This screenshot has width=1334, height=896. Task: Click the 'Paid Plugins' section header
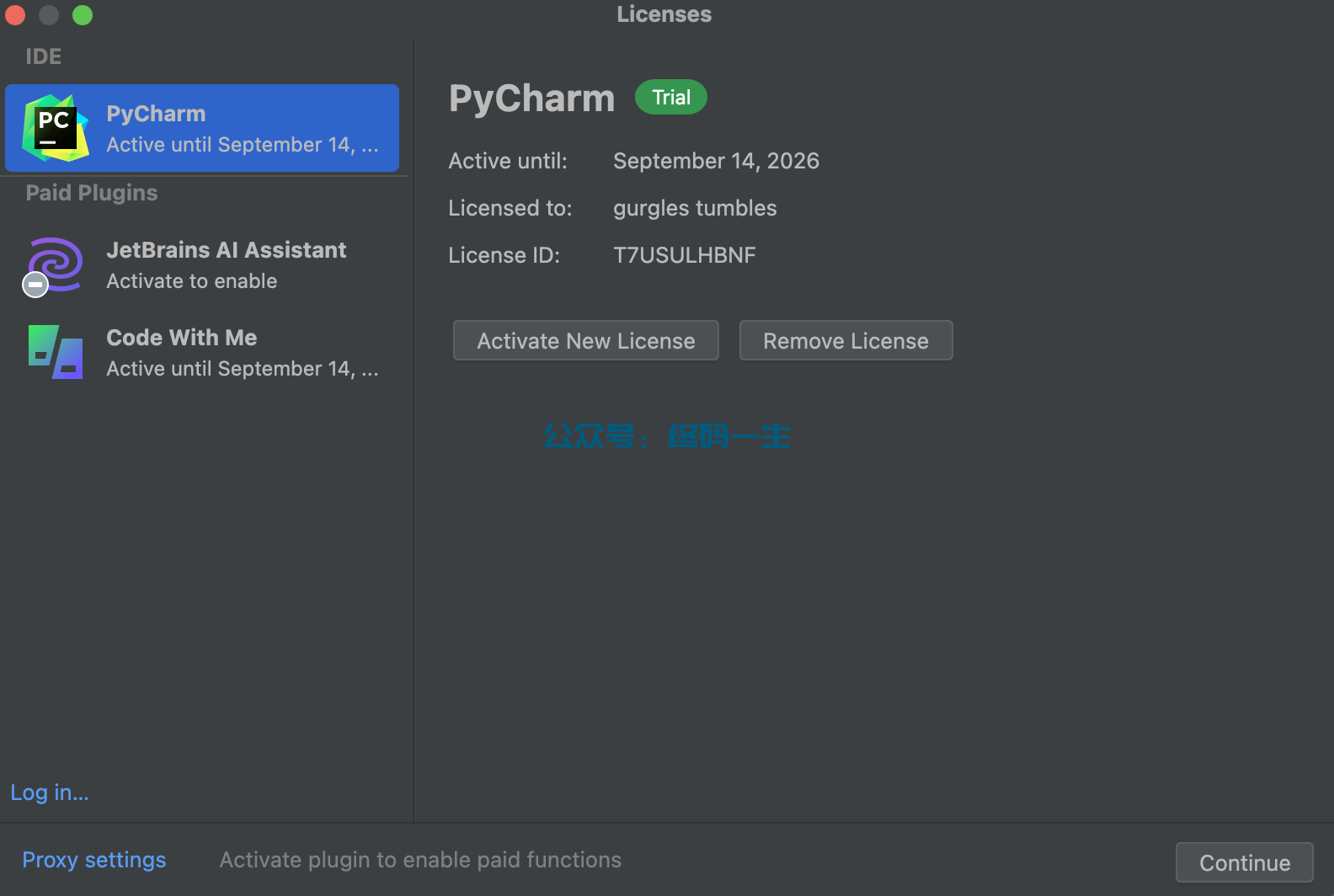92,193
